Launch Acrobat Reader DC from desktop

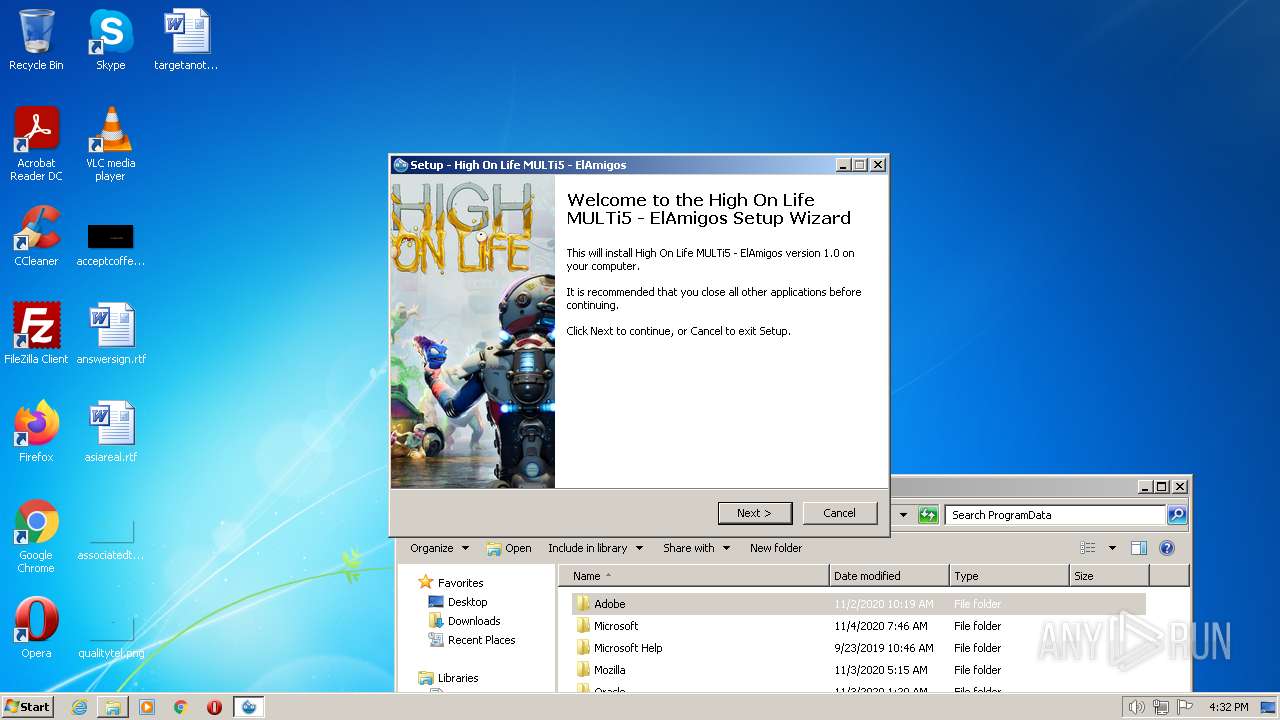click(x=36, y=144)
